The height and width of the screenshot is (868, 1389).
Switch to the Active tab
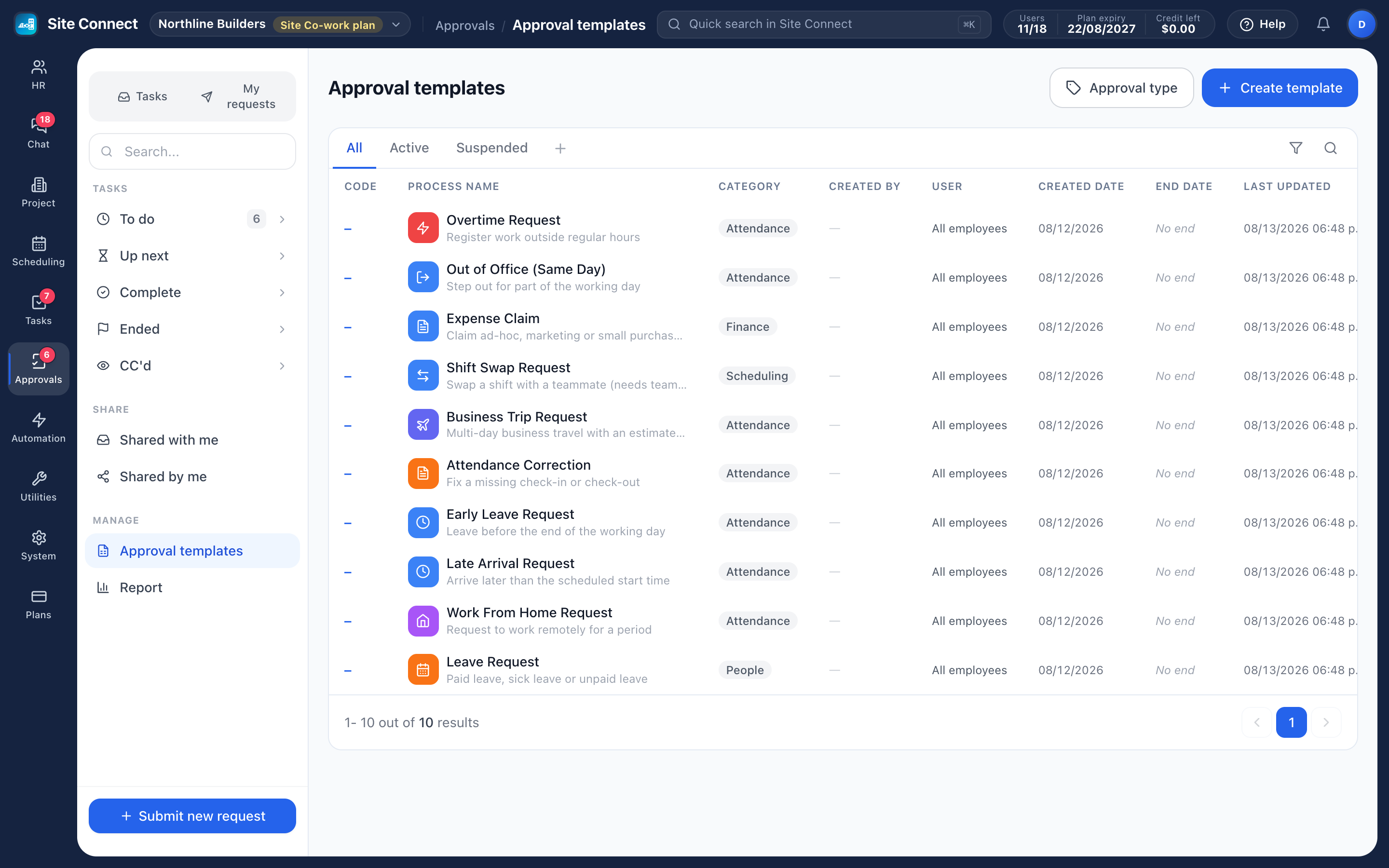(409, 148)
